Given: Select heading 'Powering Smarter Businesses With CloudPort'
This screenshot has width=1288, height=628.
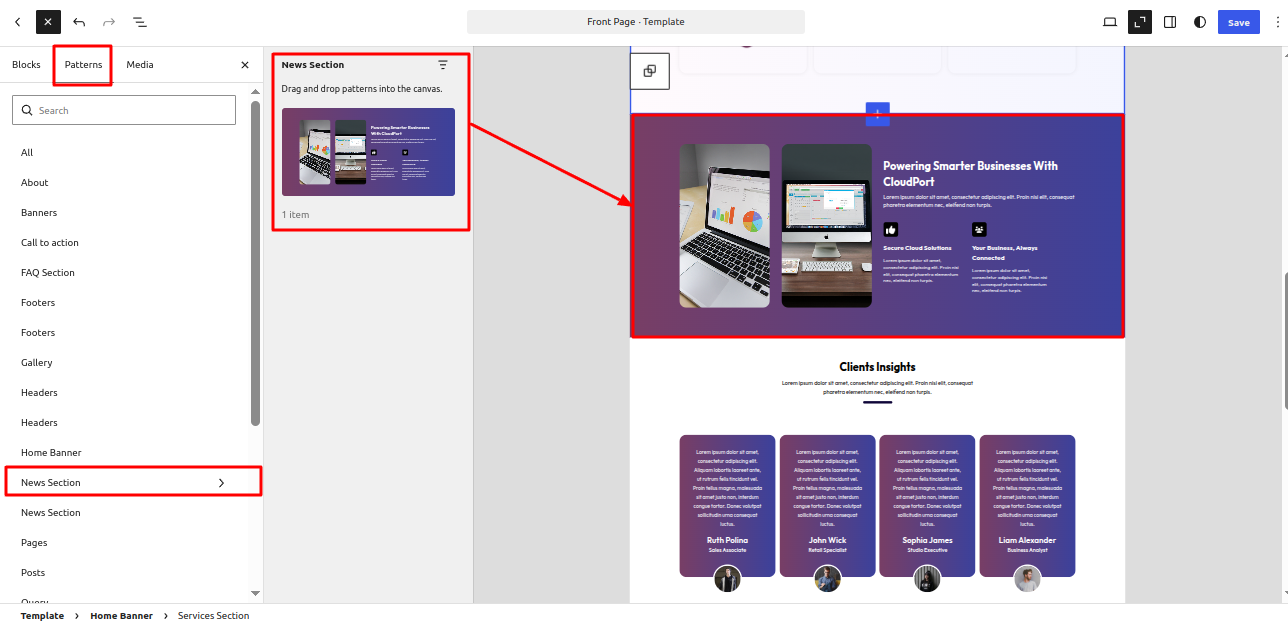Looking at the screenshot, I should (x=970, y=174).
